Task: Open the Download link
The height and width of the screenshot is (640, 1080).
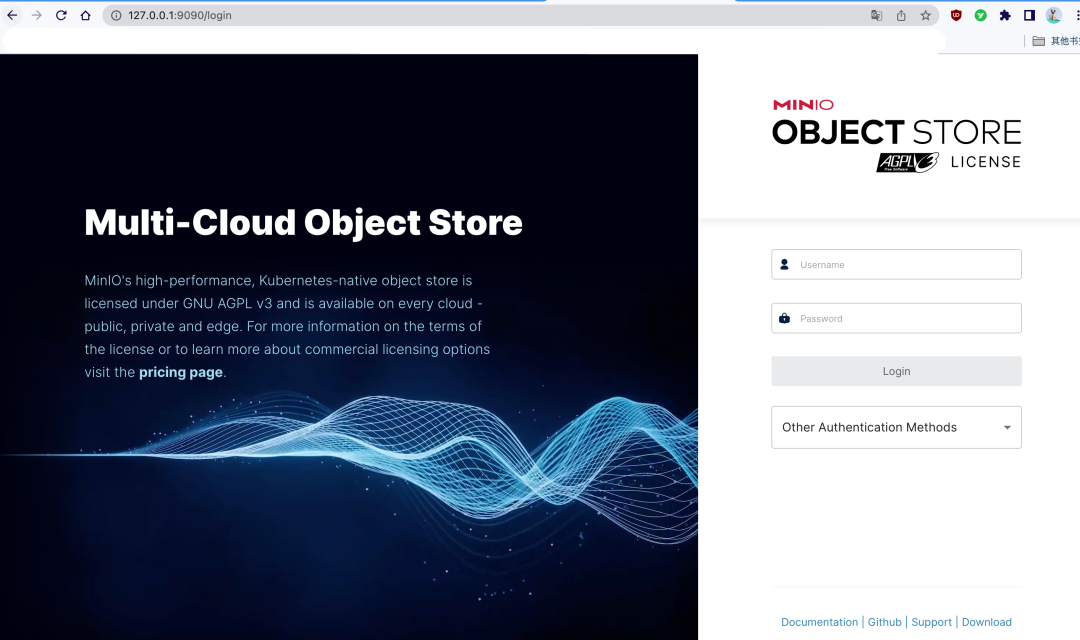Action: point(986,622)
